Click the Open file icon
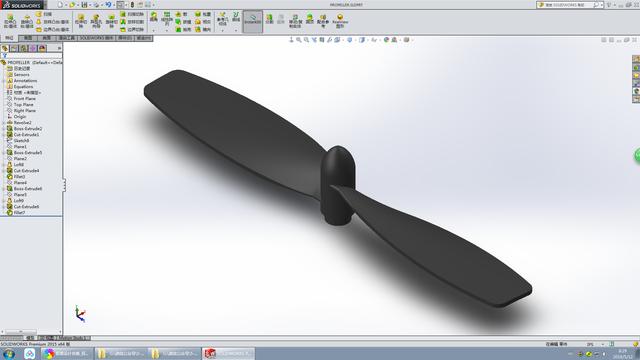 click(x=72, y=5)
